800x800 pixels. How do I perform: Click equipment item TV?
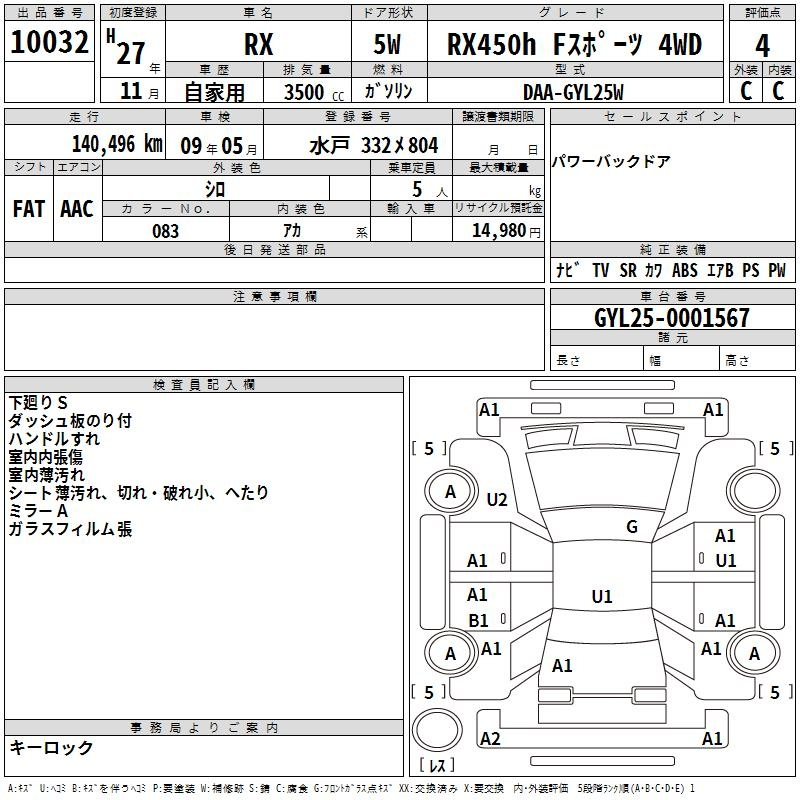click(x=601, y=270)
